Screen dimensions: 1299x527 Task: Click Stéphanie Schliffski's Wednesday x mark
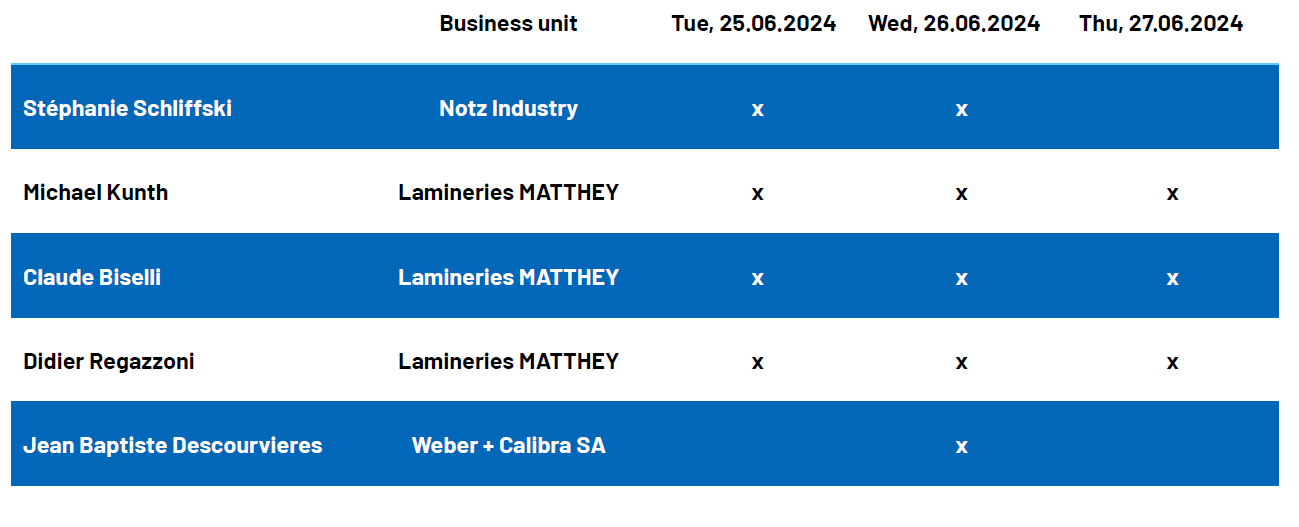(x=961, y=109)
